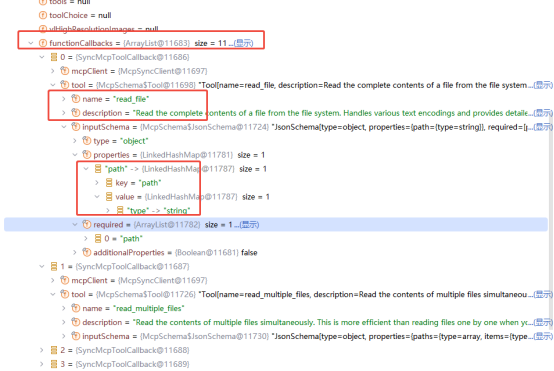Image resolution: width=554 pixels, height=371 pixels.
Task: Collapse tool McpSchema$Tool@11698 node
Action: click(x=53, y=85)
